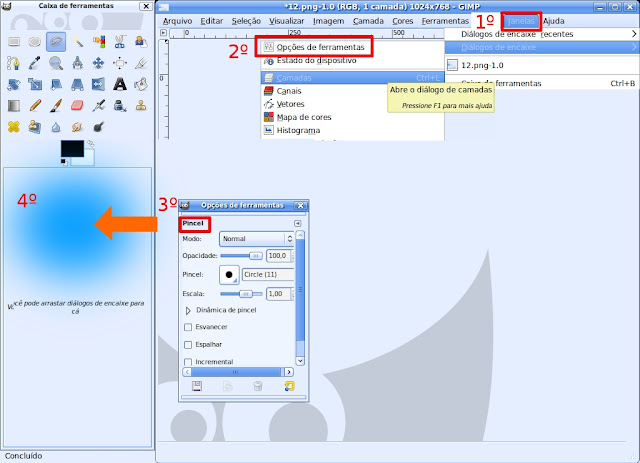This screenshot has width=640, height=463.
Task: Select the Move tool
Action: (x=98, y=63)
